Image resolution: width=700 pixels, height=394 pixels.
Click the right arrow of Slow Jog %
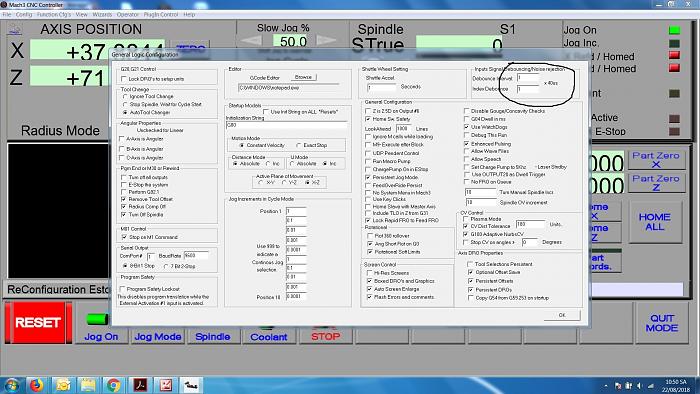326,41
